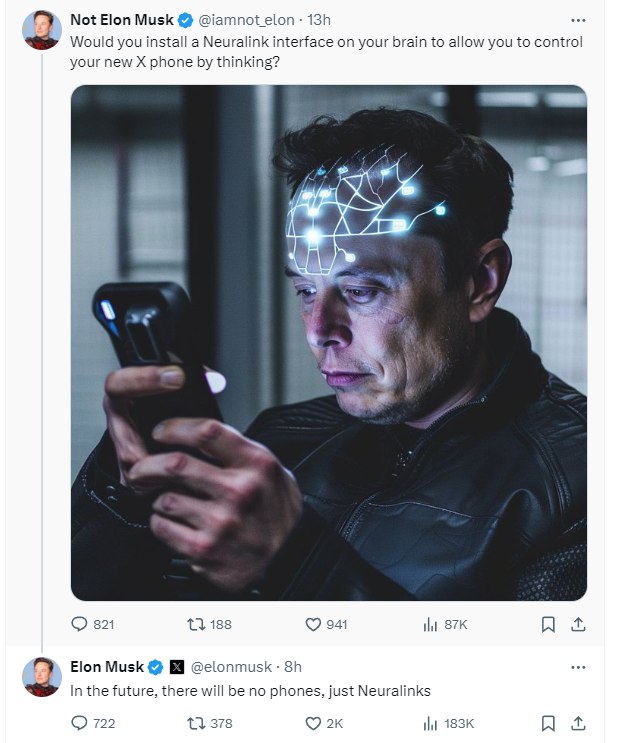Viewport: 628px width, 743px height.
Task: Open Not Elon Musk's avatar picture
Action: click(x=42, y=30)
